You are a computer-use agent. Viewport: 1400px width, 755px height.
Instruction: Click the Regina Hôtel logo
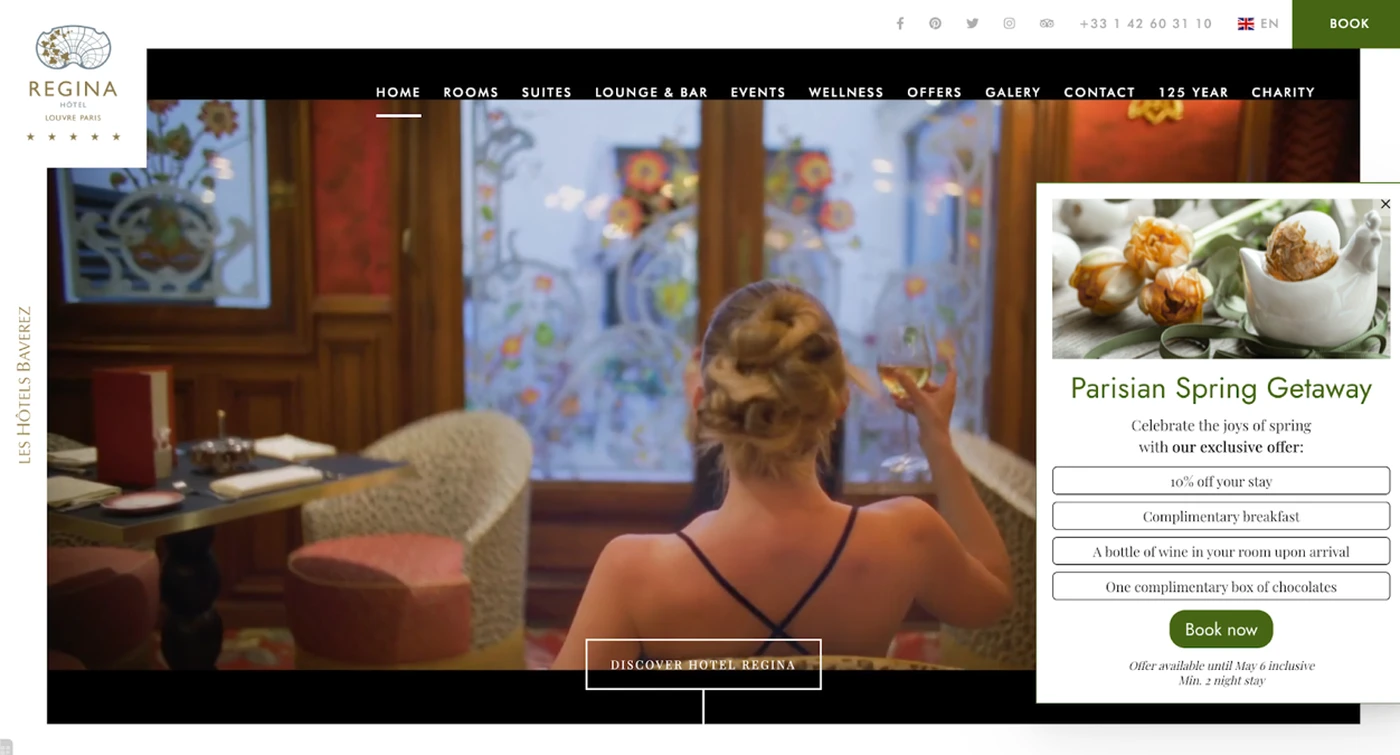click(x=73, y=84)
